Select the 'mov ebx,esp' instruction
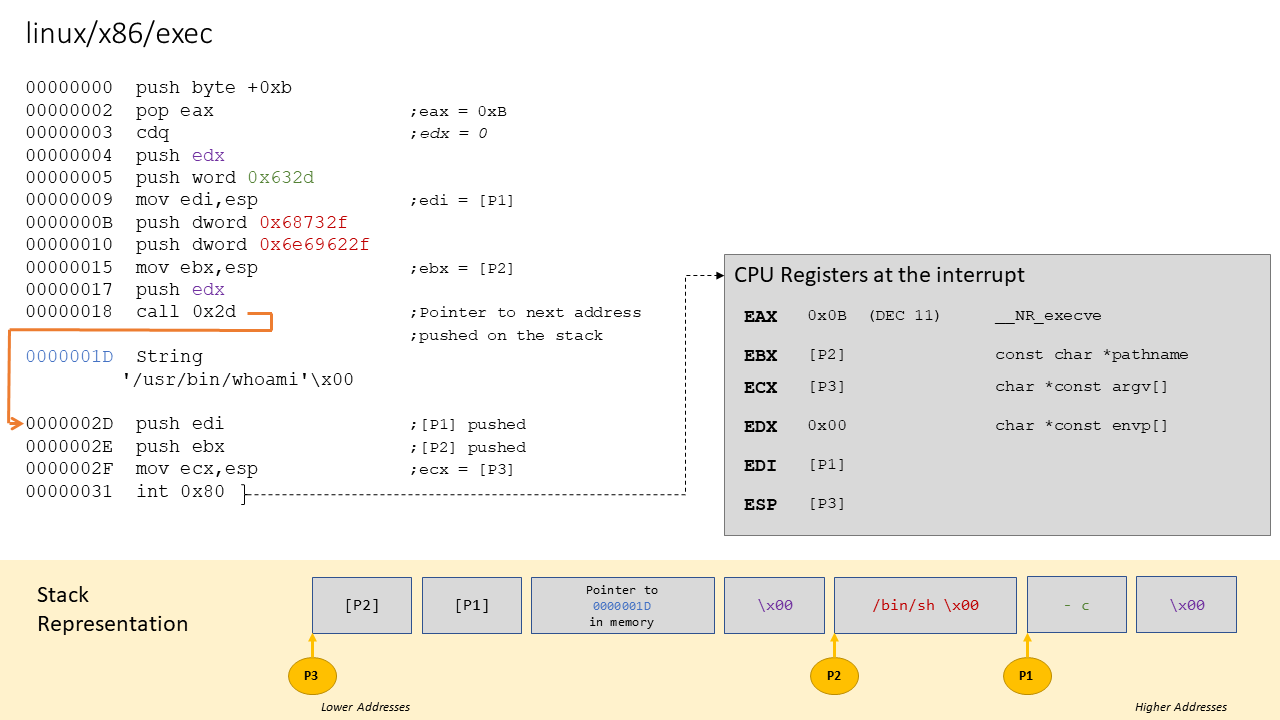This screenshot has width=1280, height=720. (197, 268)
